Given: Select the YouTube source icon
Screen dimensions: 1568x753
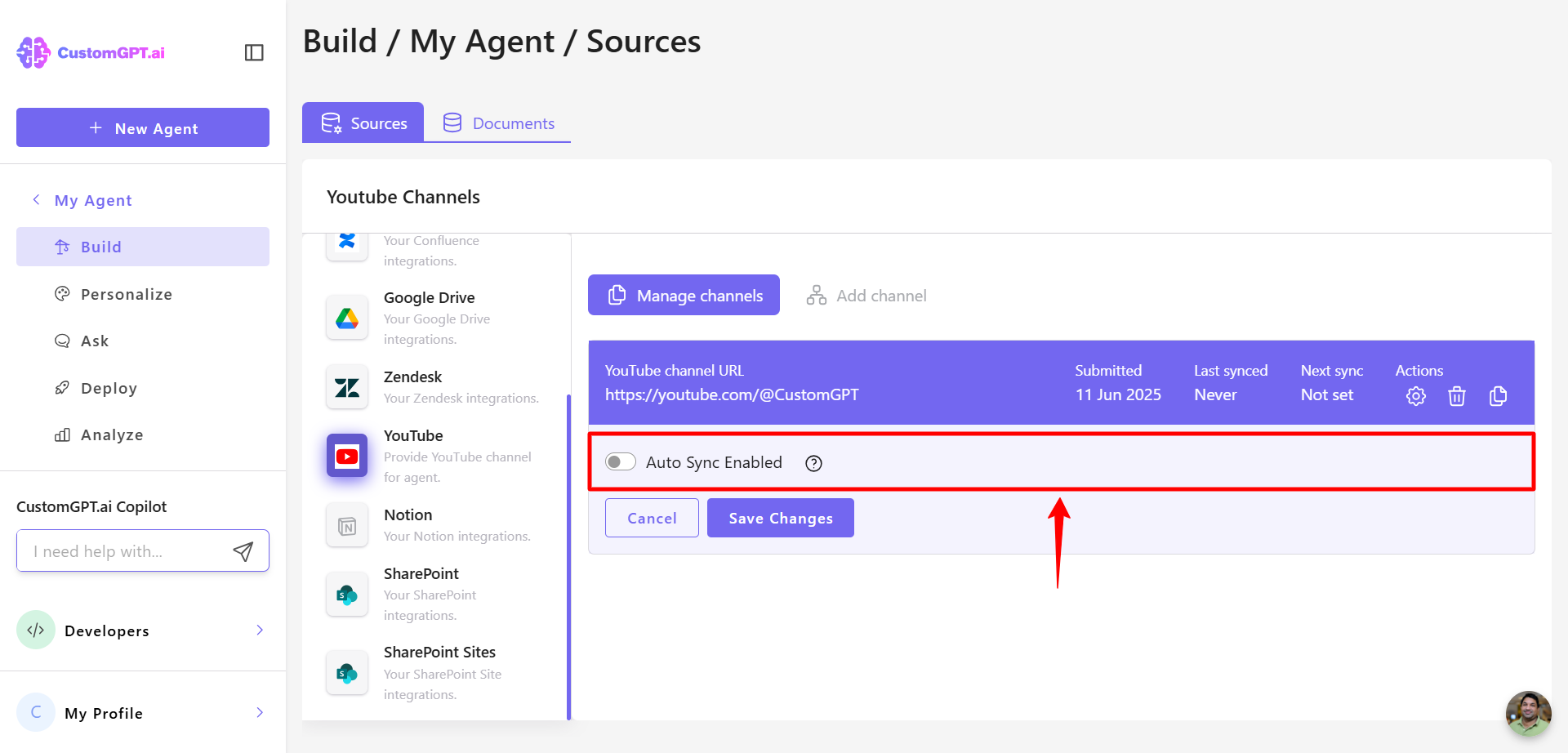Looking at the screenshot, I should [x=347, y=456].
